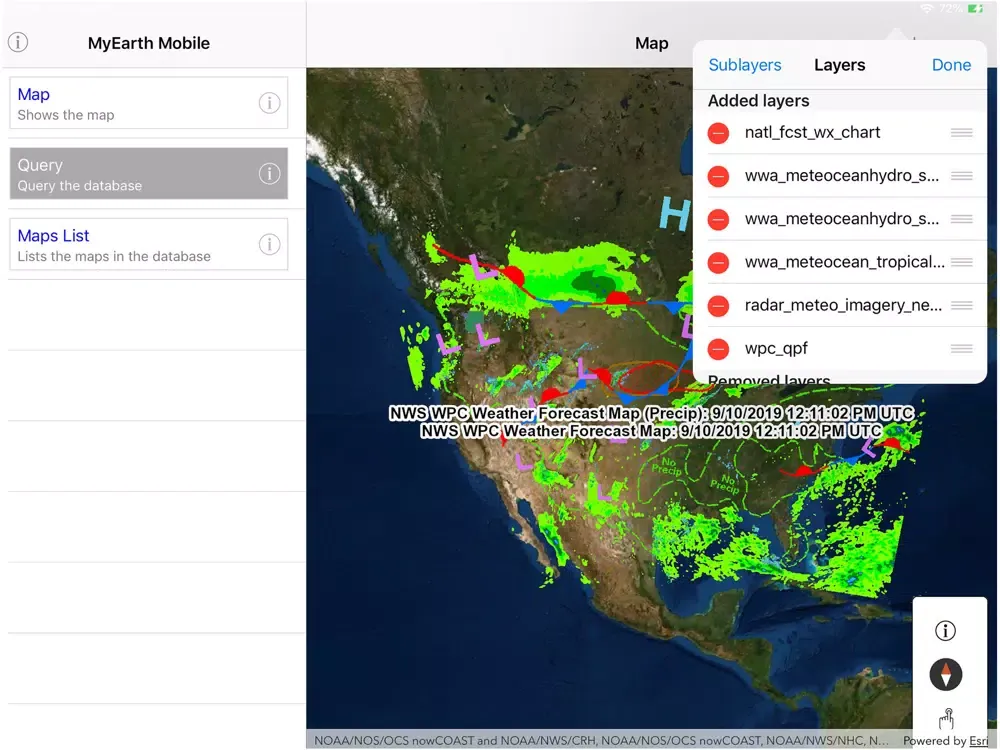Viewport: 1000px width, 750px height.
Task: Select wpc_qpf layer name
Action: 776,349
